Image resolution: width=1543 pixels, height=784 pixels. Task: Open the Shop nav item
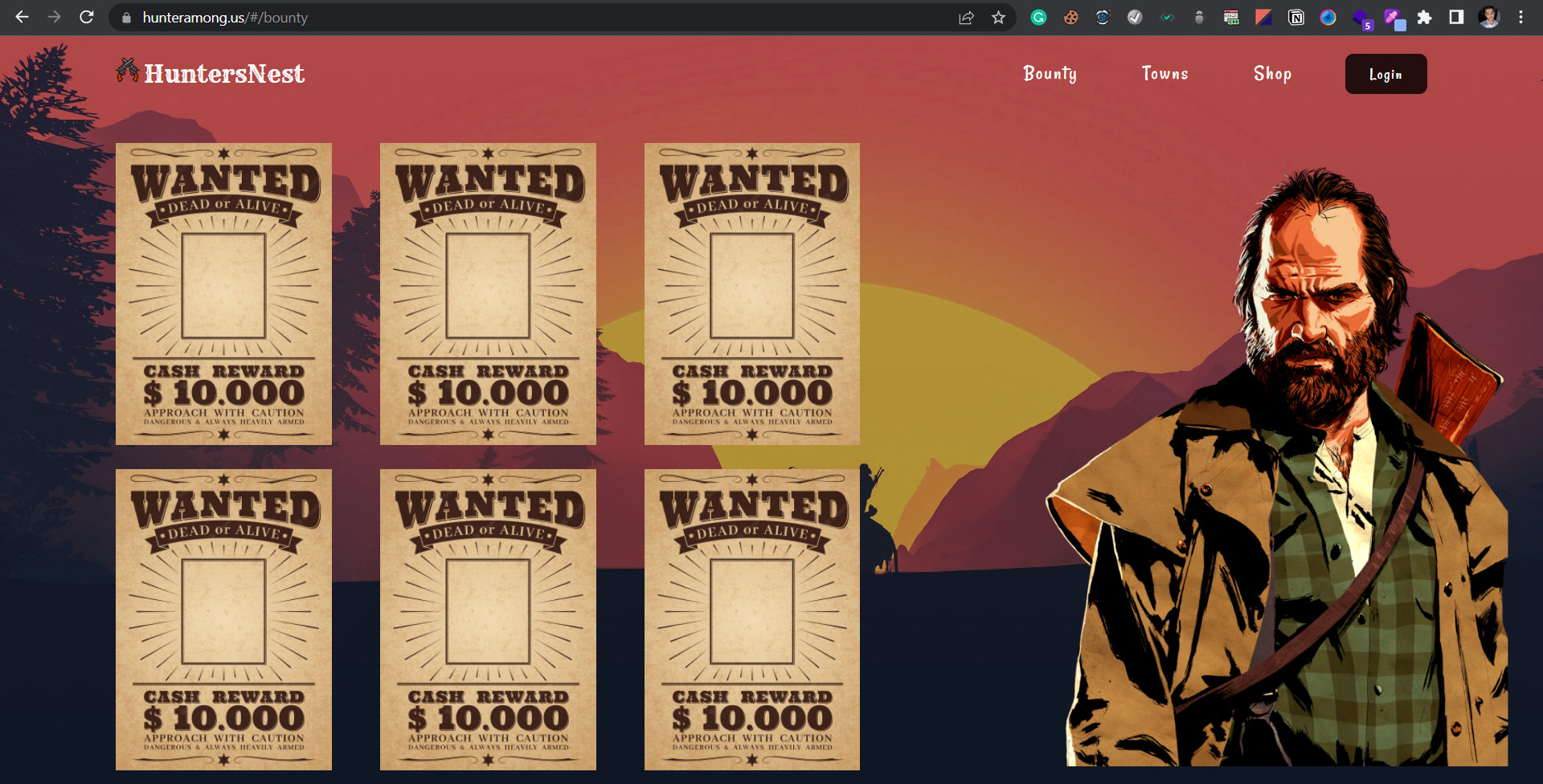click(1273, 74)
